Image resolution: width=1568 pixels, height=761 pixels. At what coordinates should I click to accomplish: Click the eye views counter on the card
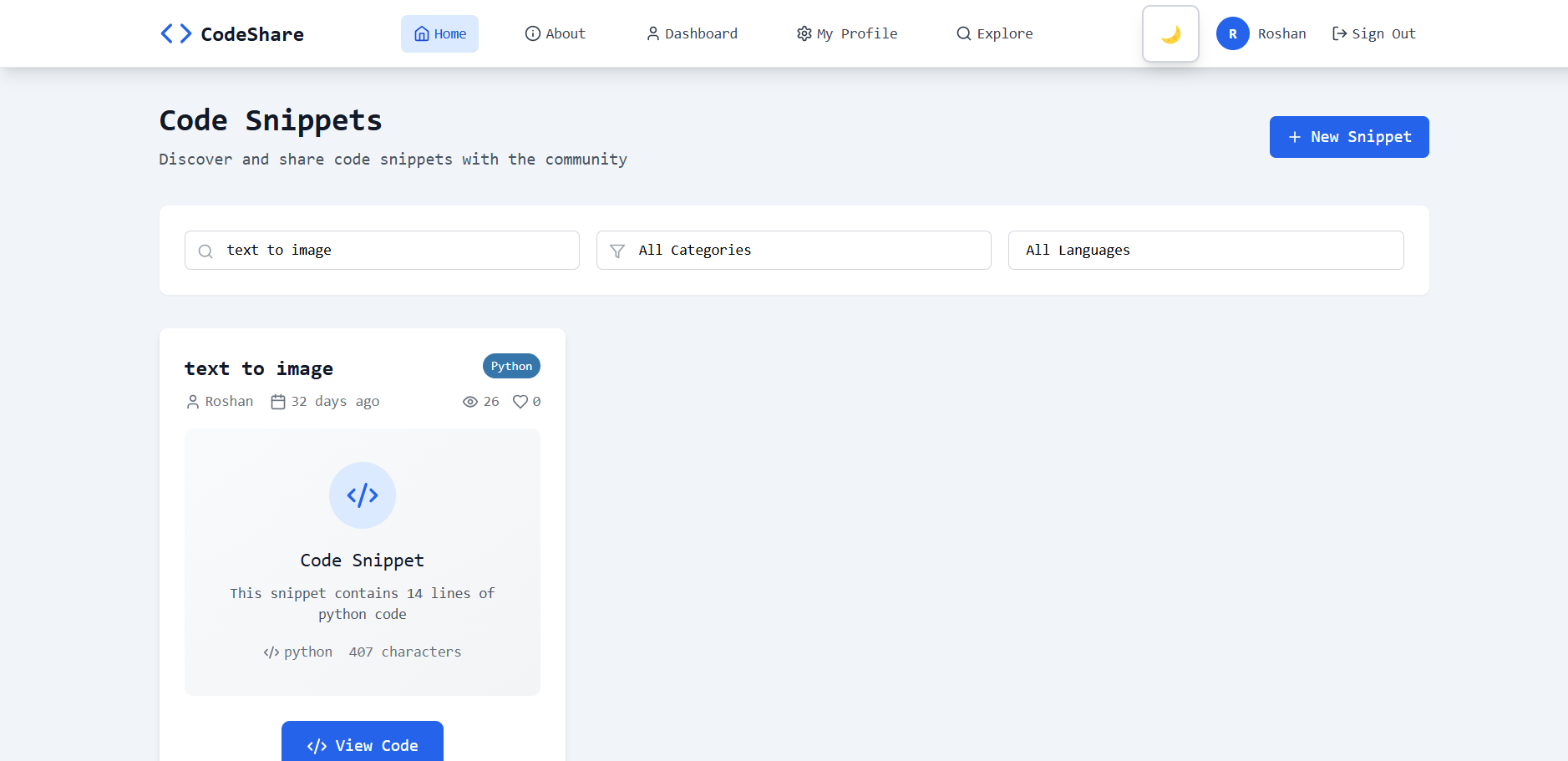(470, 401)
